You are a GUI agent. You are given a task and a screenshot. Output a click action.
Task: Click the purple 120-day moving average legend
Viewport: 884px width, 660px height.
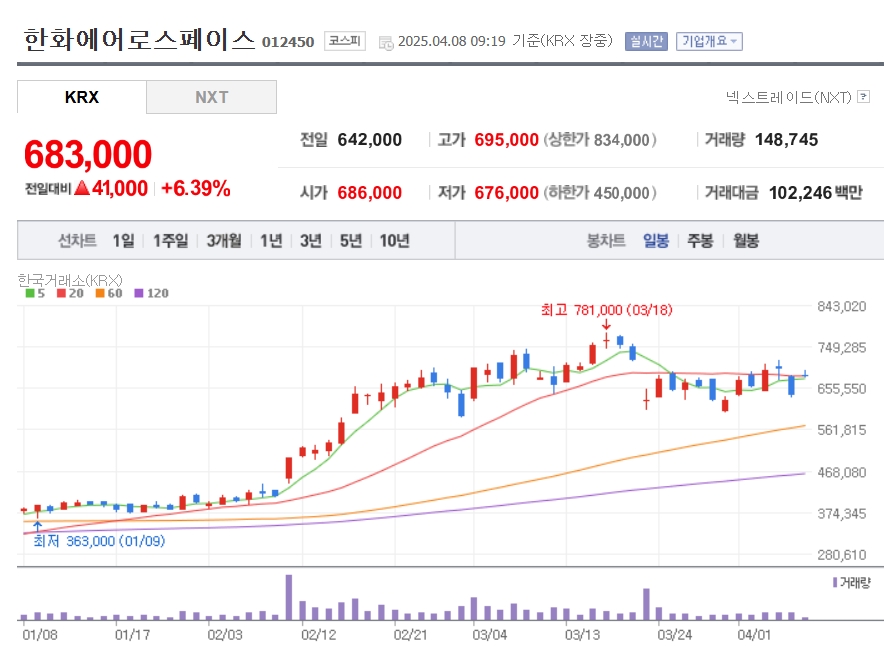point(152,293)
